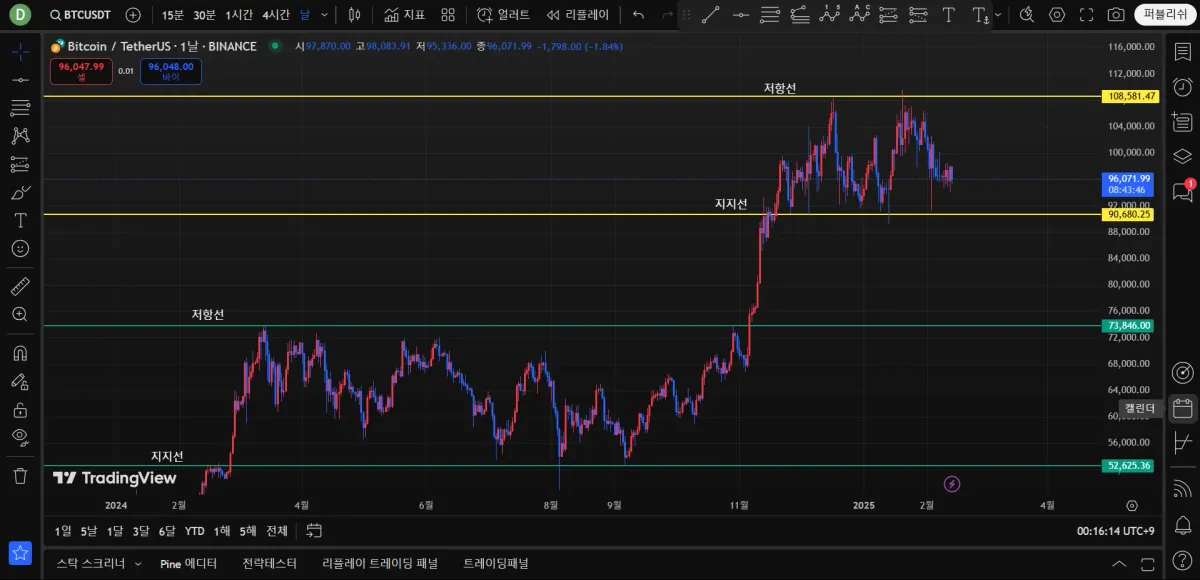Toggle lock all drawings

20,409
